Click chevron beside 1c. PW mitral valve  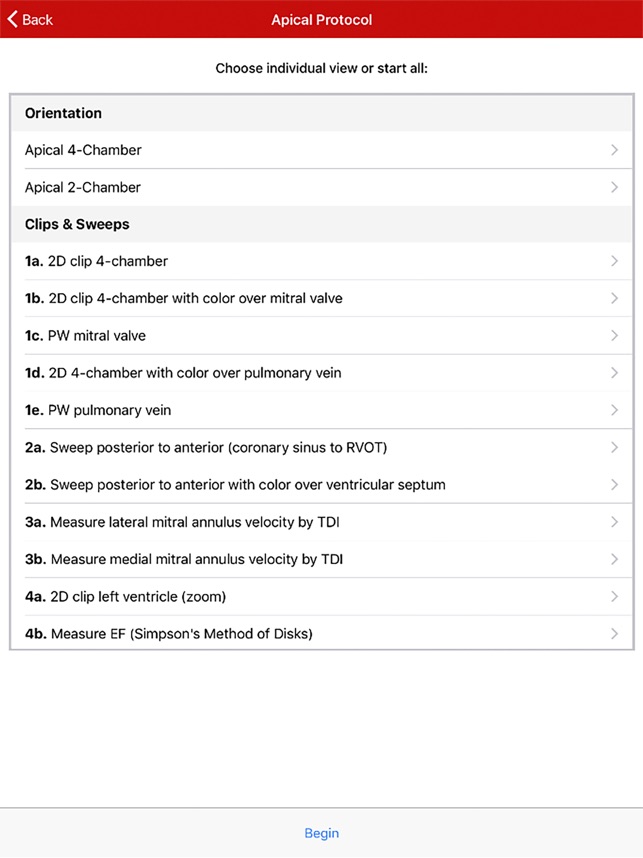point(614,336)
